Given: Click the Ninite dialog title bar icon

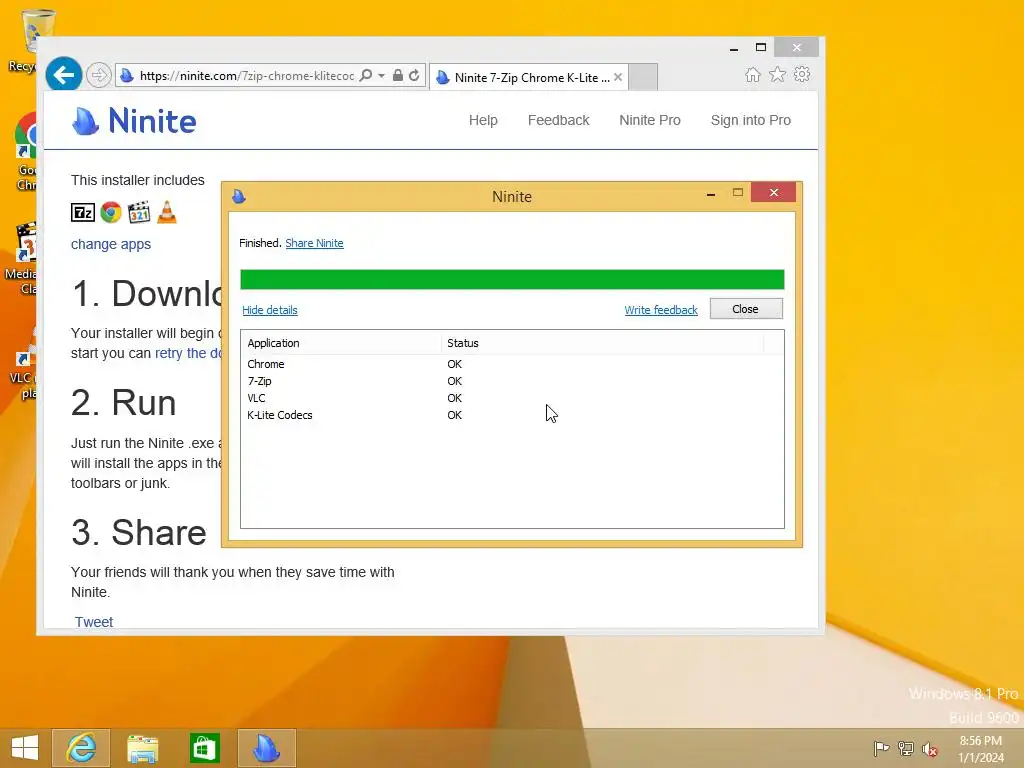Looking at the screenshot, I should tap(239, 196).
